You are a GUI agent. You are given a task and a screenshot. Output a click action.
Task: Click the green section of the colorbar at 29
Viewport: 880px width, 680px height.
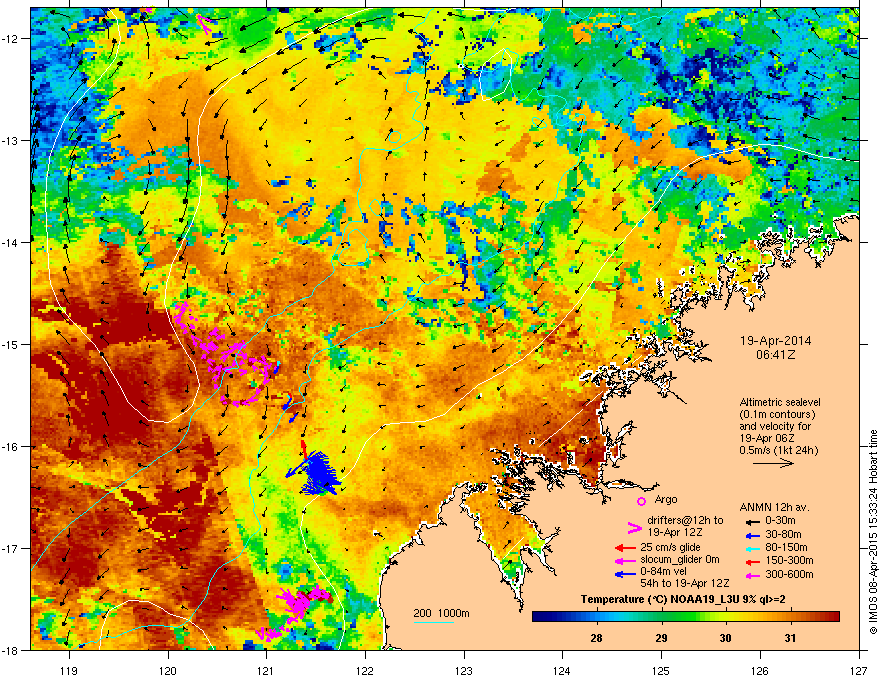pos(662,617)
